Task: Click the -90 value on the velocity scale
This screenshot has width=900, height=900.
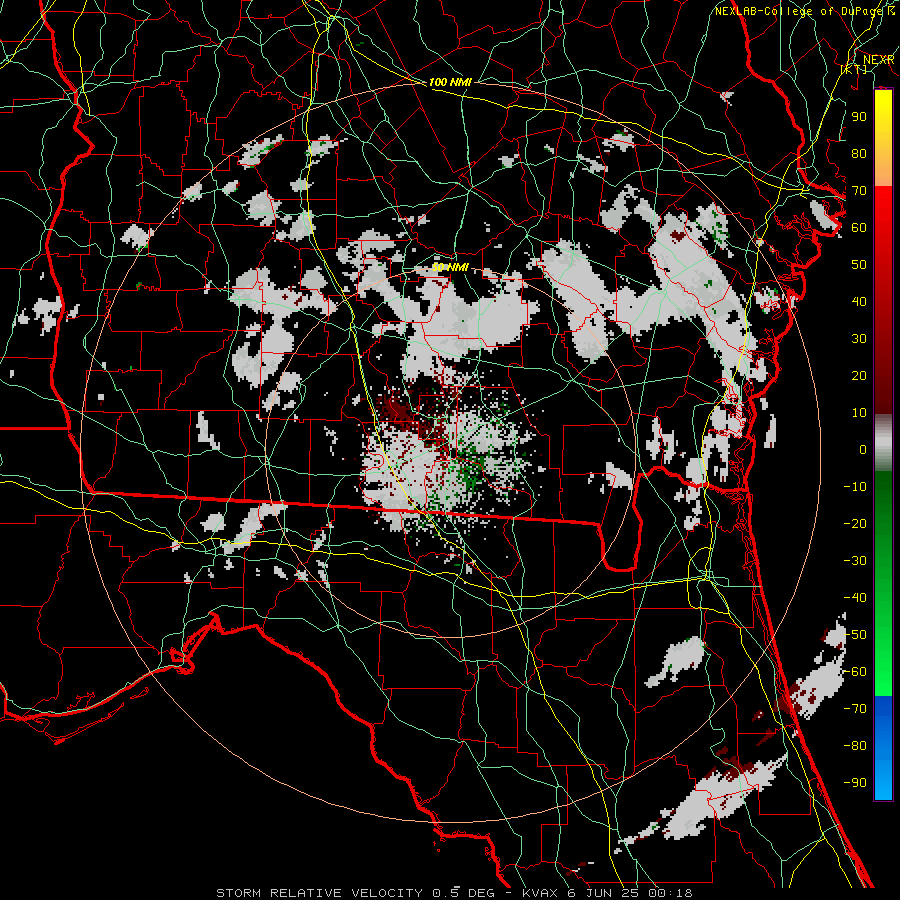Action: pos(855,783)
